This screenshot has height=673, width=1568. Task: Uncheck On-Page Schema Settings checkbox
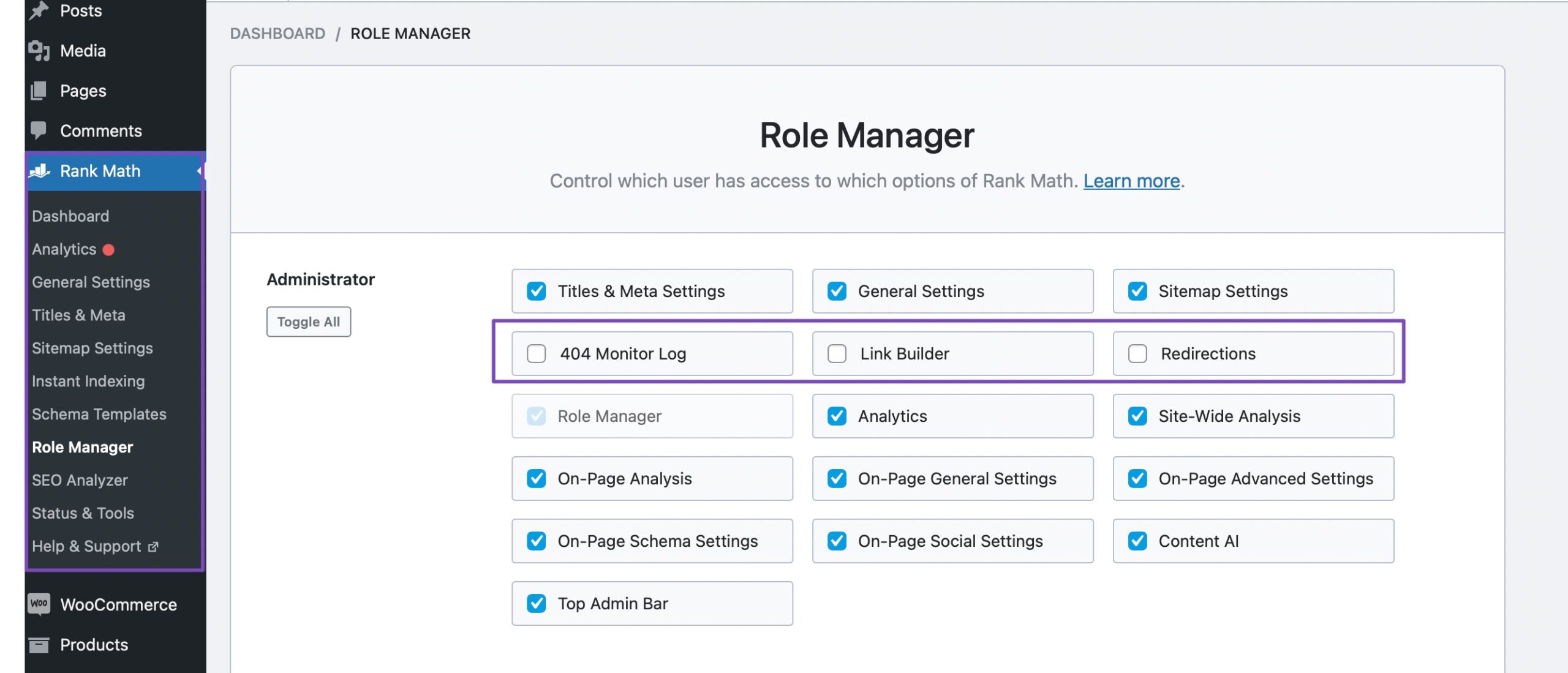tap(537, 541)
